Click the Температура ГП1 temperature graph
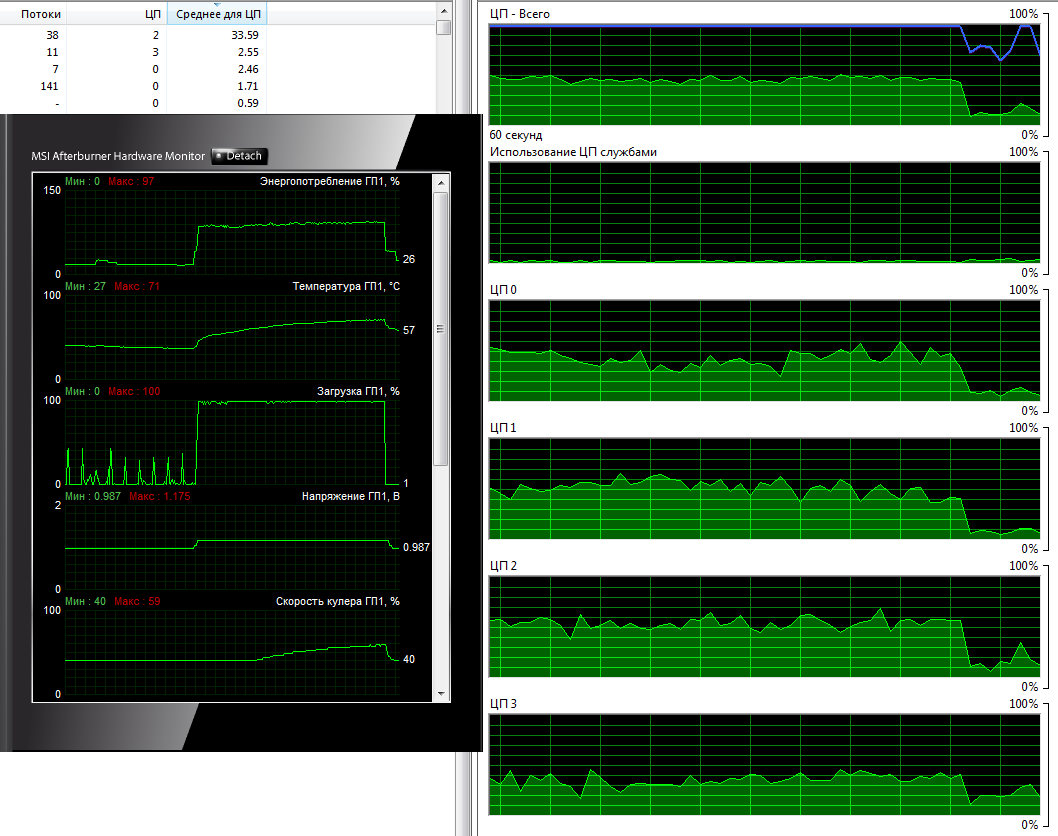The height and width of the screenshot is (836, 1058). click(231, 338)
